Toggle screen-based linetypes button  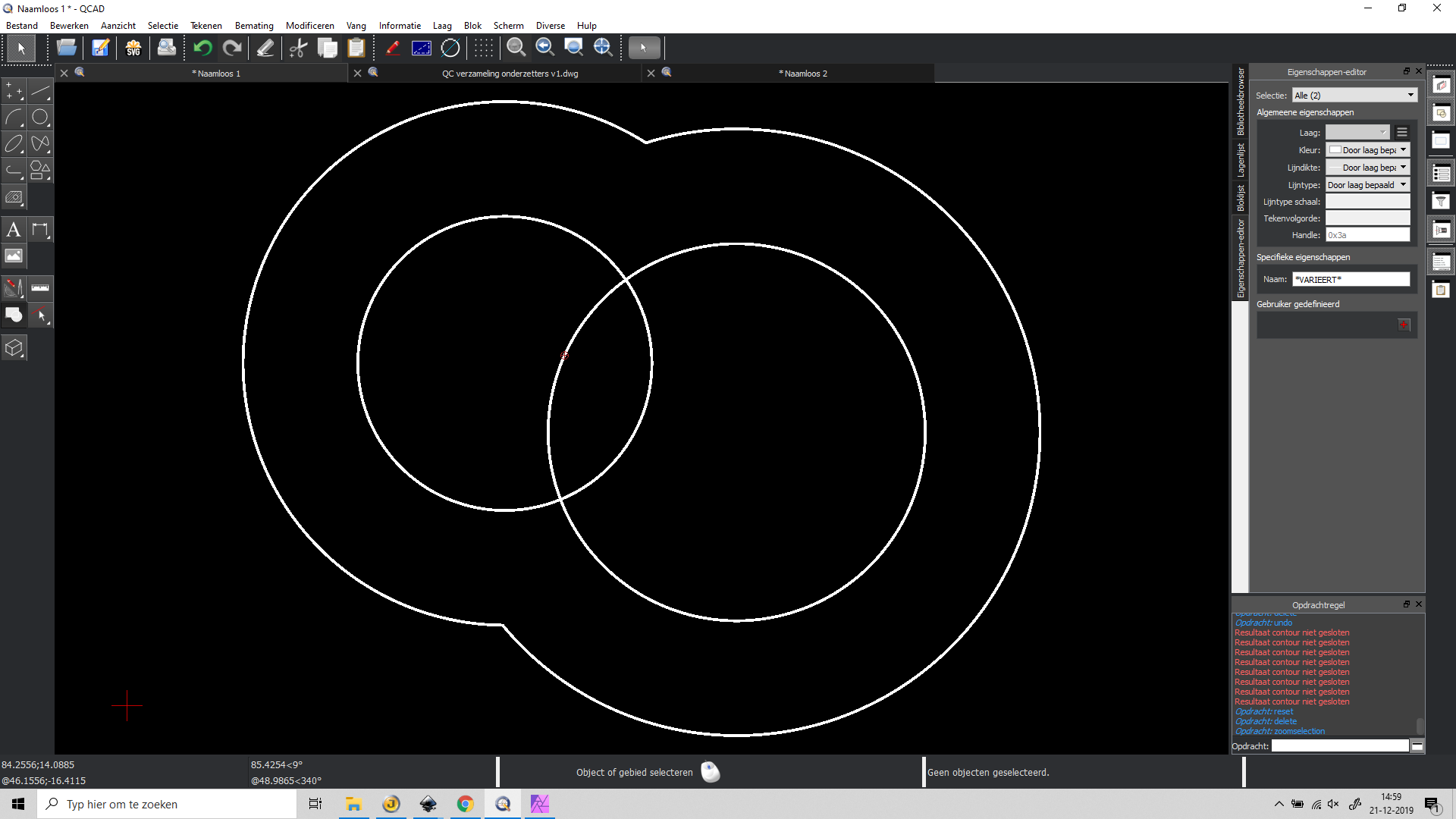pos(422,48)
